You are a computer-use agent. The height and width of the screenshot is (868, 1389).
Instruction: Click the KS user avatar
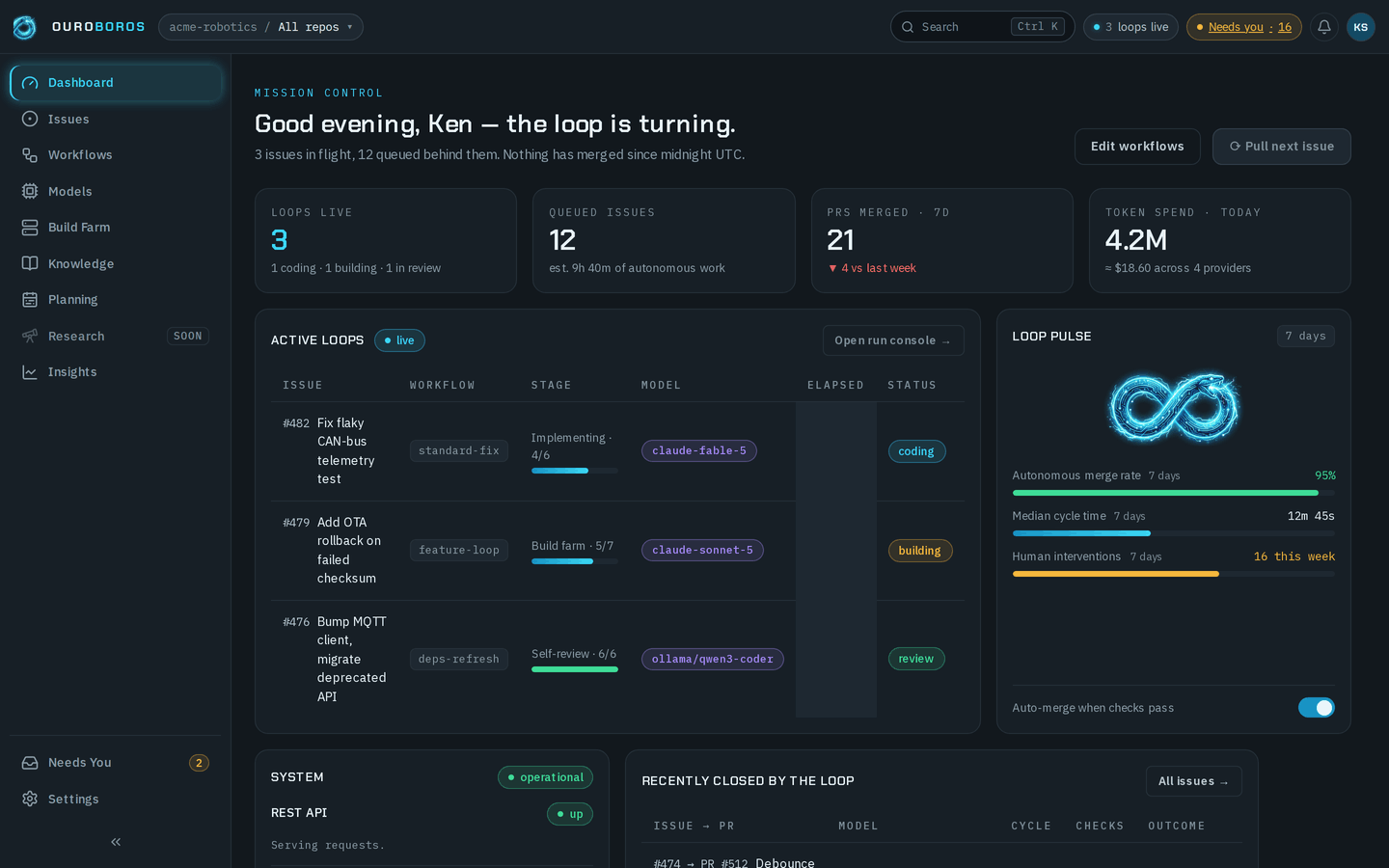click(x=1360, y=27)
